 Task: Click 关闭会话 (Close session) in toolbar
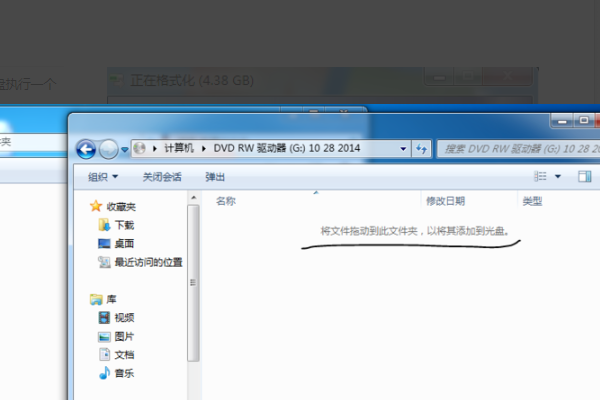tap(161, 177)
